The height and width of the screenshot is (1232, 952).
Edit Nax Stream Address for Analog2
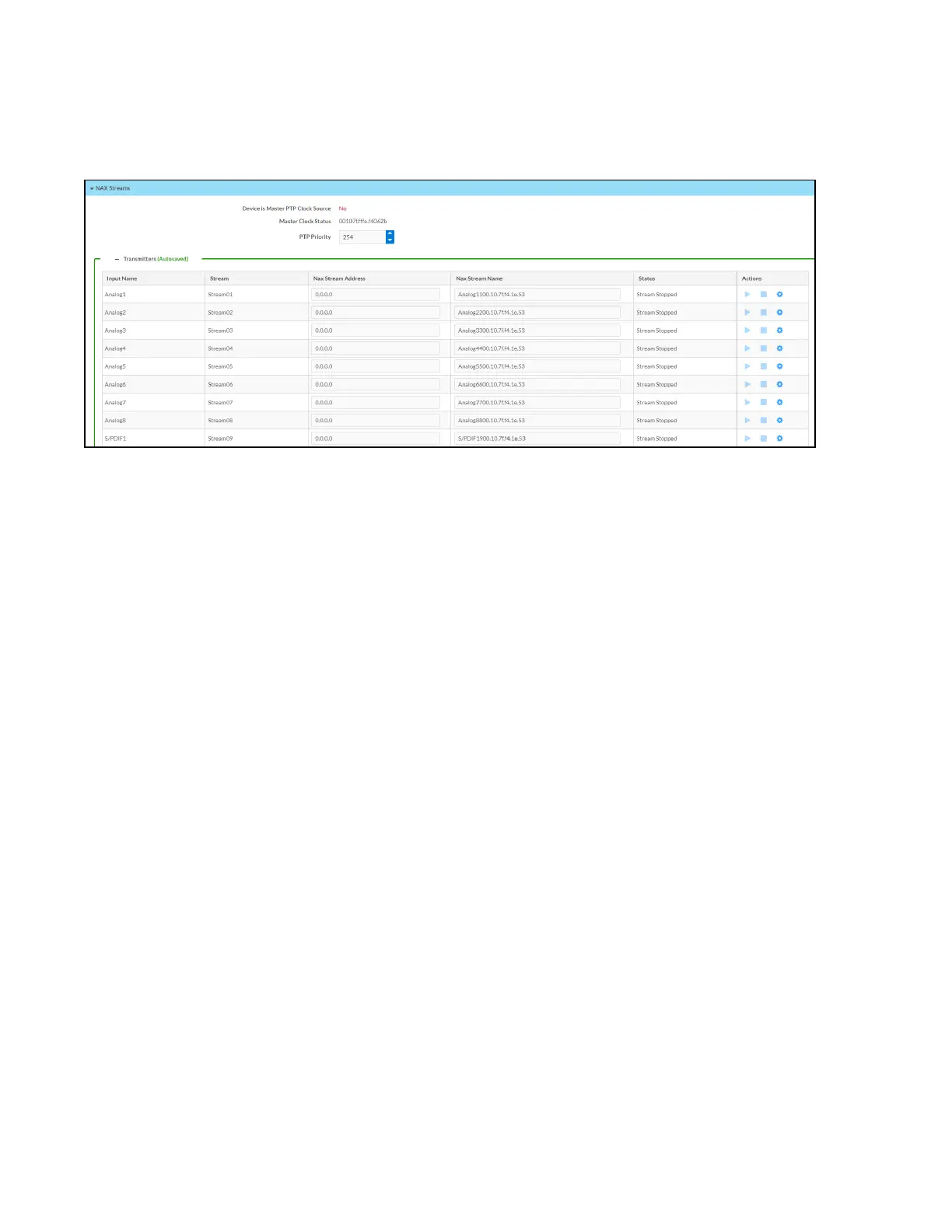(376, 313)
